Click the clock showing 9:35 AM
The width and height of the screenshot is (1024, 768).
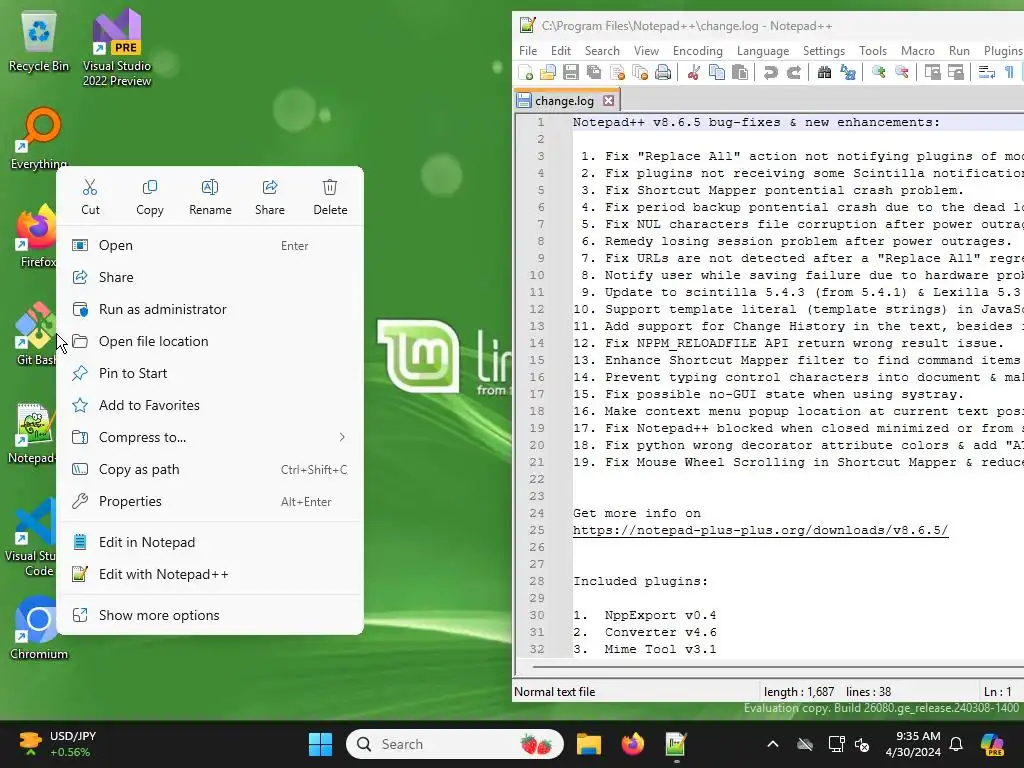pyautogui.click(x=913, y=744)
